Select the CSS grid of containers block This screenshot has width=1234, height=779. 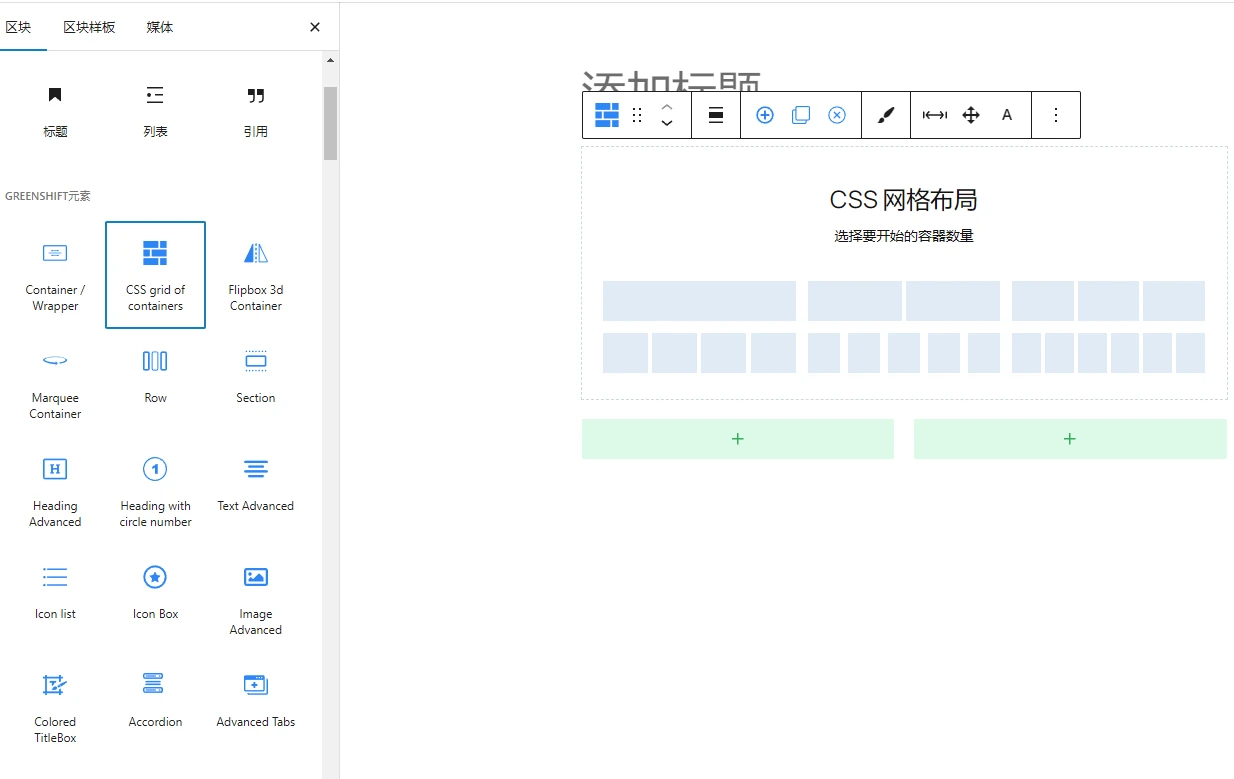point(155,274)
